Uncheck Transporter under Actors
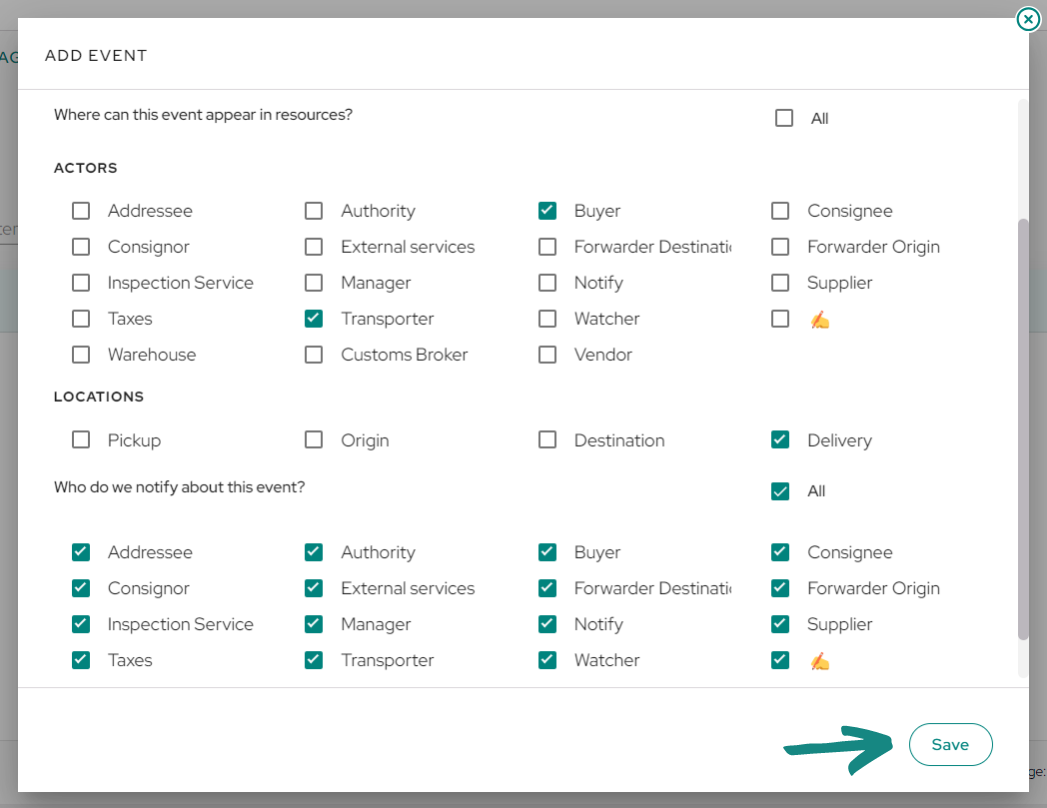 [313, 319]
